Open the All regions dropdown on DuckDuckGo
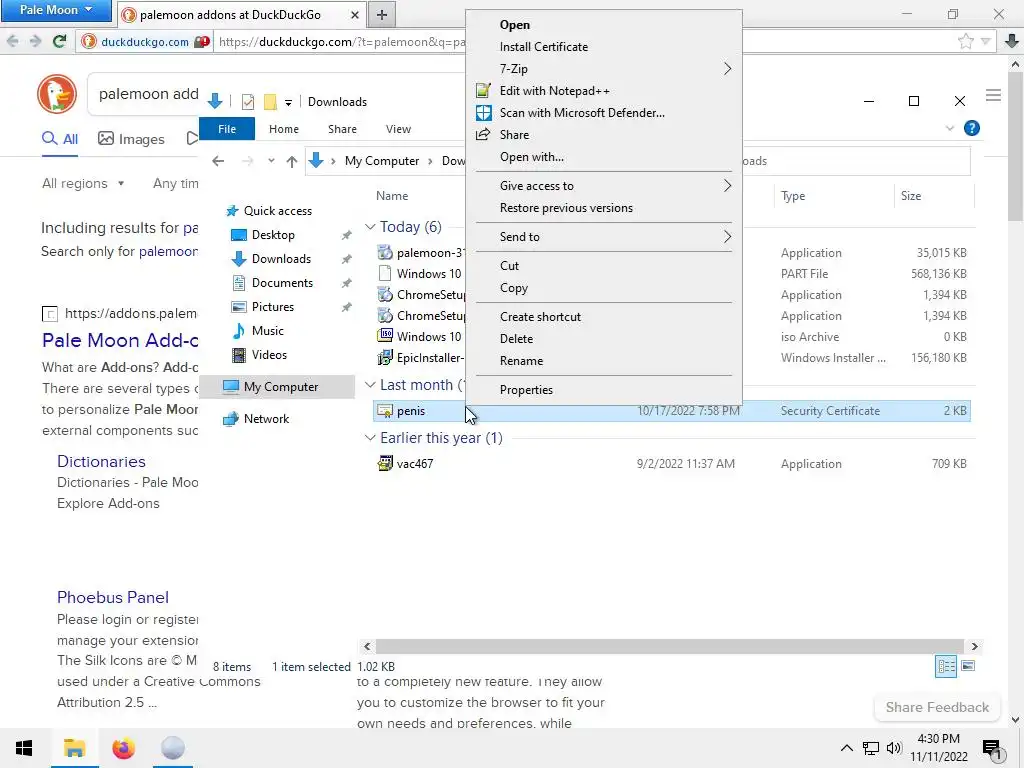Viewport: 1024px width, 768px height. tap(83, 184)
